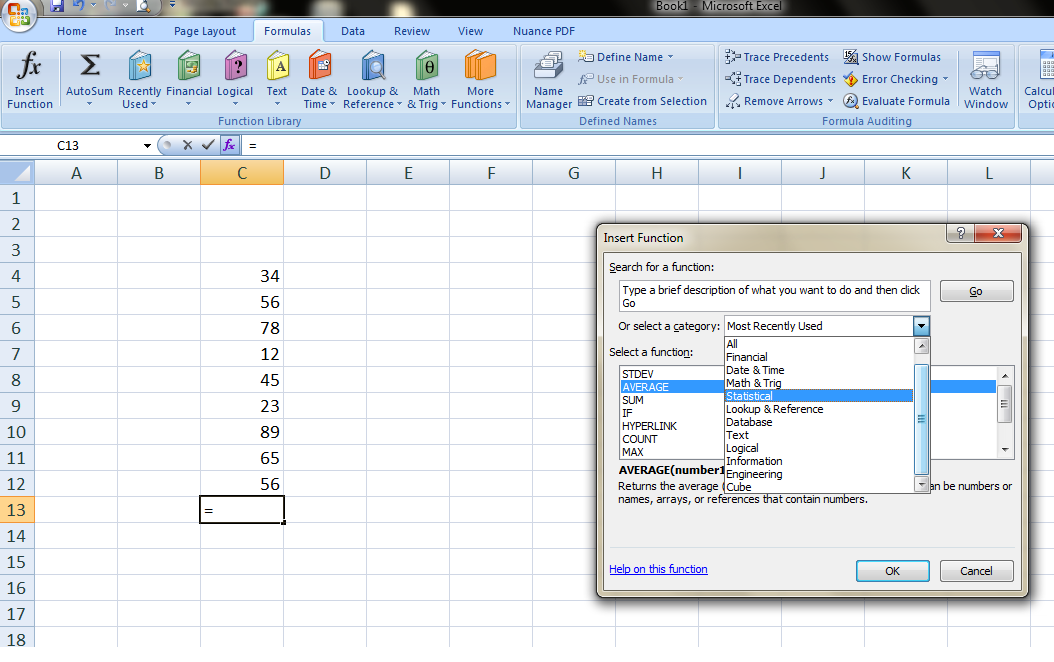Image resolution: width=1054 pixels, height=662 pixels.
Task: Open the function category dropdown
Action: pos(920,325)
